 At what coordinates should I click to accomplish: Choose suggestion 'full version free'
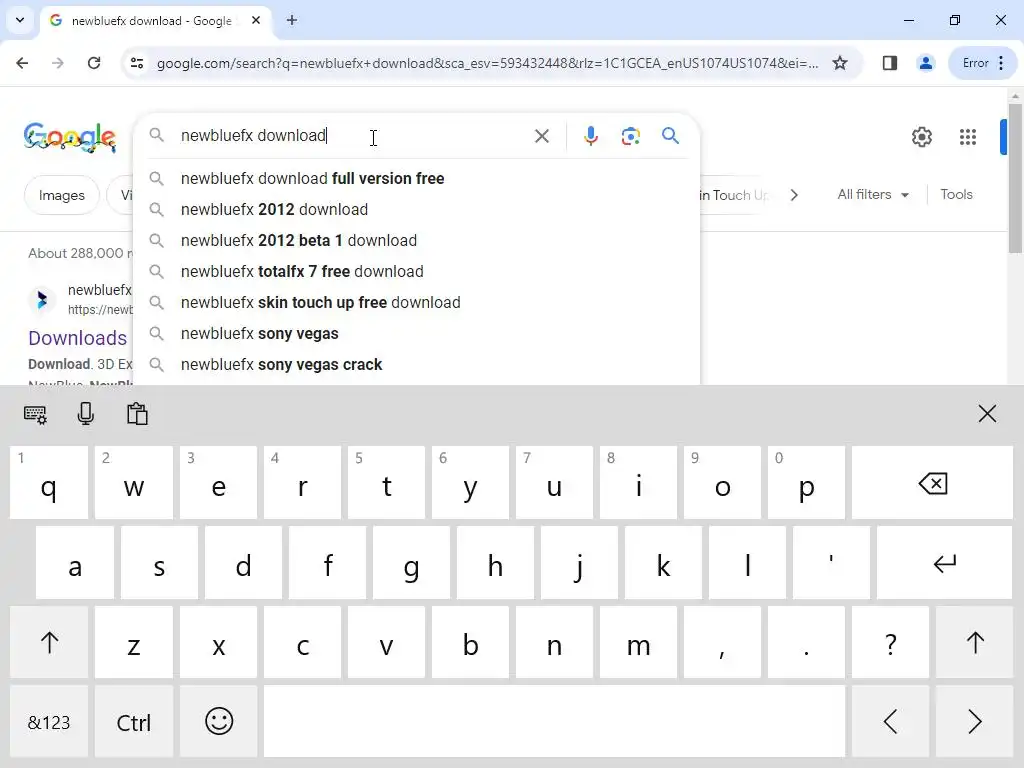(x=416, y=178)
